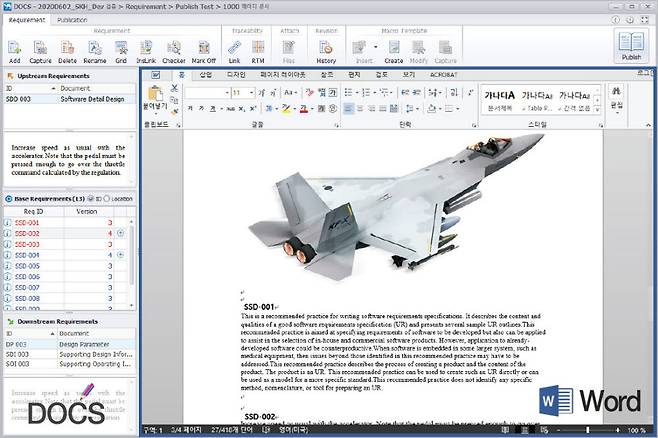Run the Checker tool

(174, 48)
